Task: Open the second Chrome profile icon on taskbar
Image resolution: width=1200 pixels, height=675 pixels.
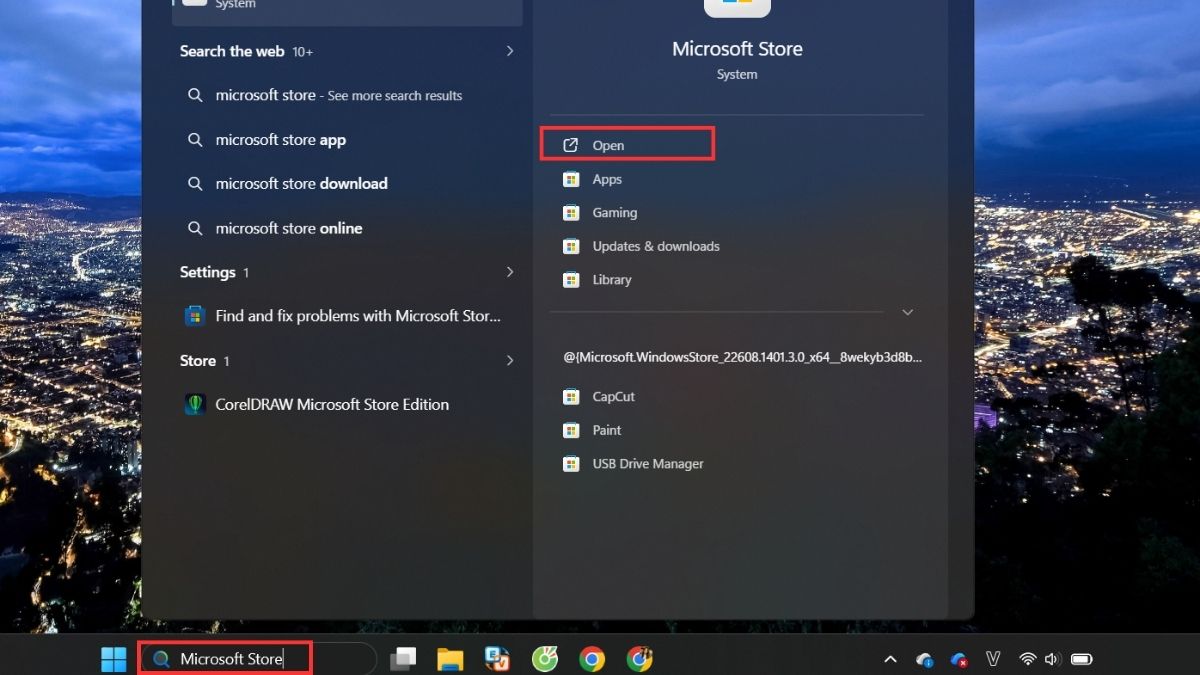Action: click(x=639, y=659)
